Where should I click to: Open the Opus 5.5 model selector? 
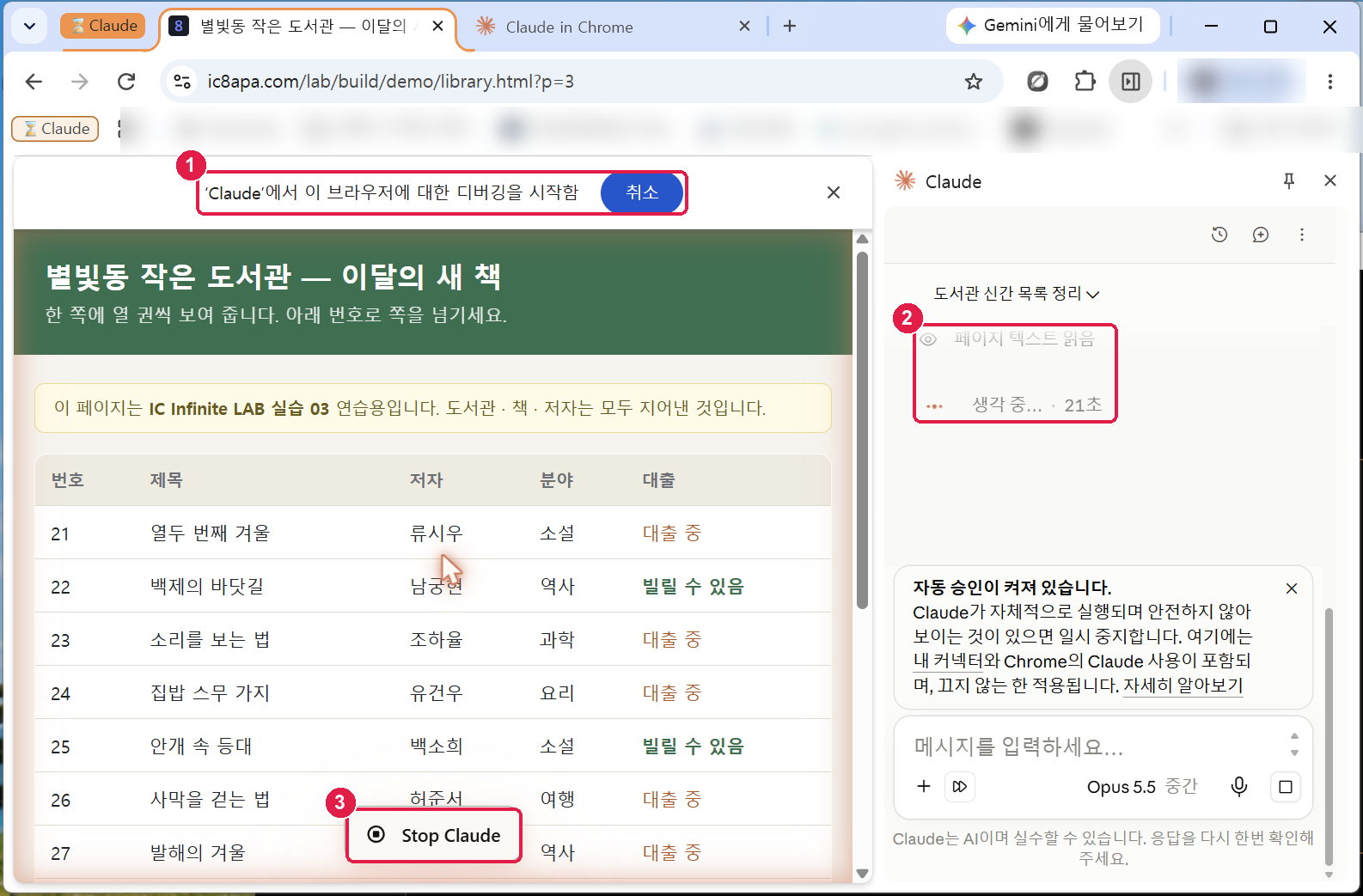coord(1141,787)
